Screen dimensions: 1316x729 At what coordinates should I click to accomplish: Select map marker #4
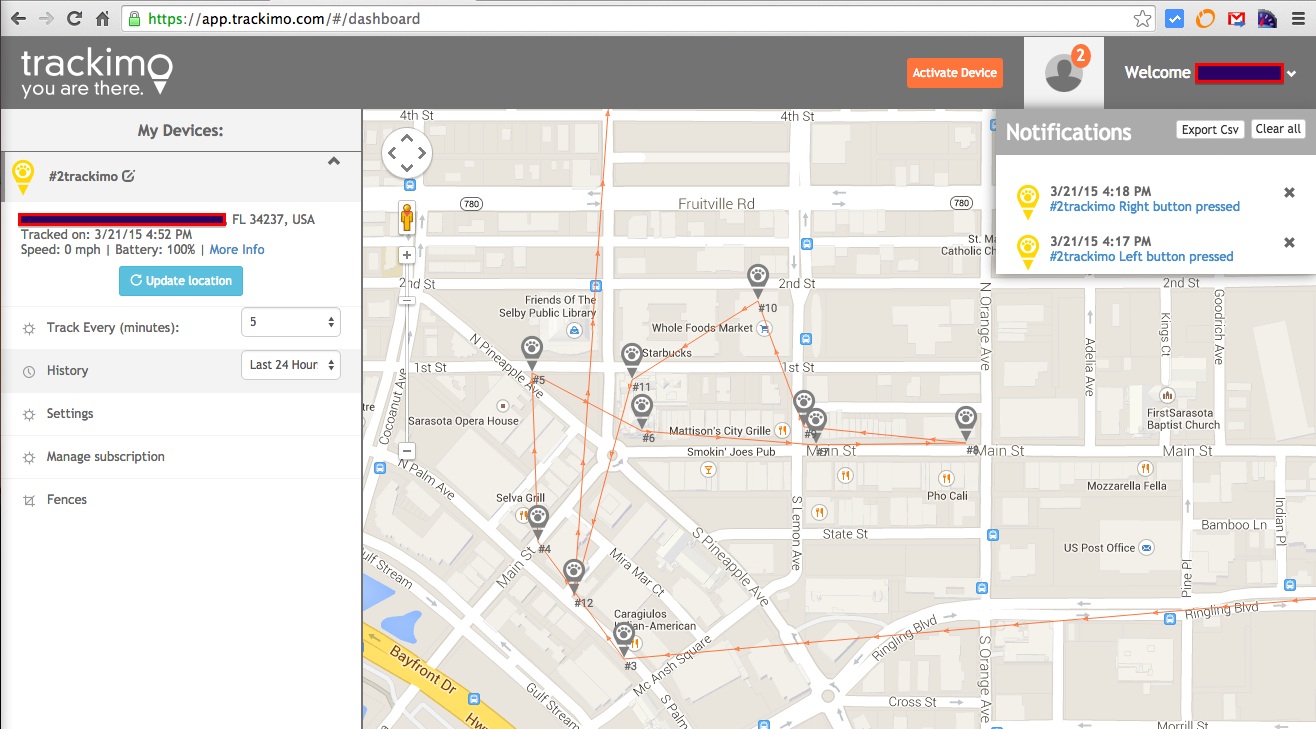[538, 523]
